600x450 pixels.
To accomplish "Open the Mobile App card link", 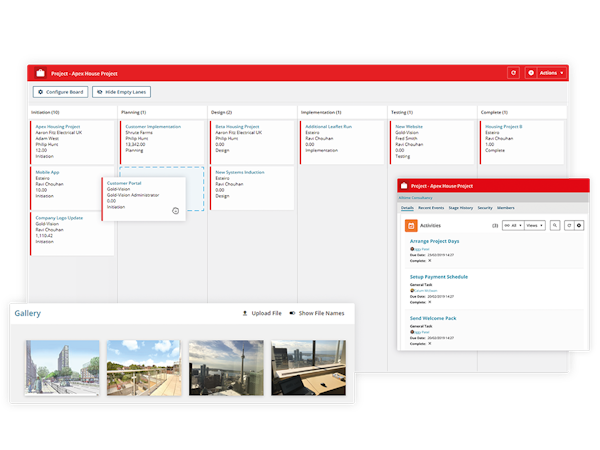I will pos(48,172).
